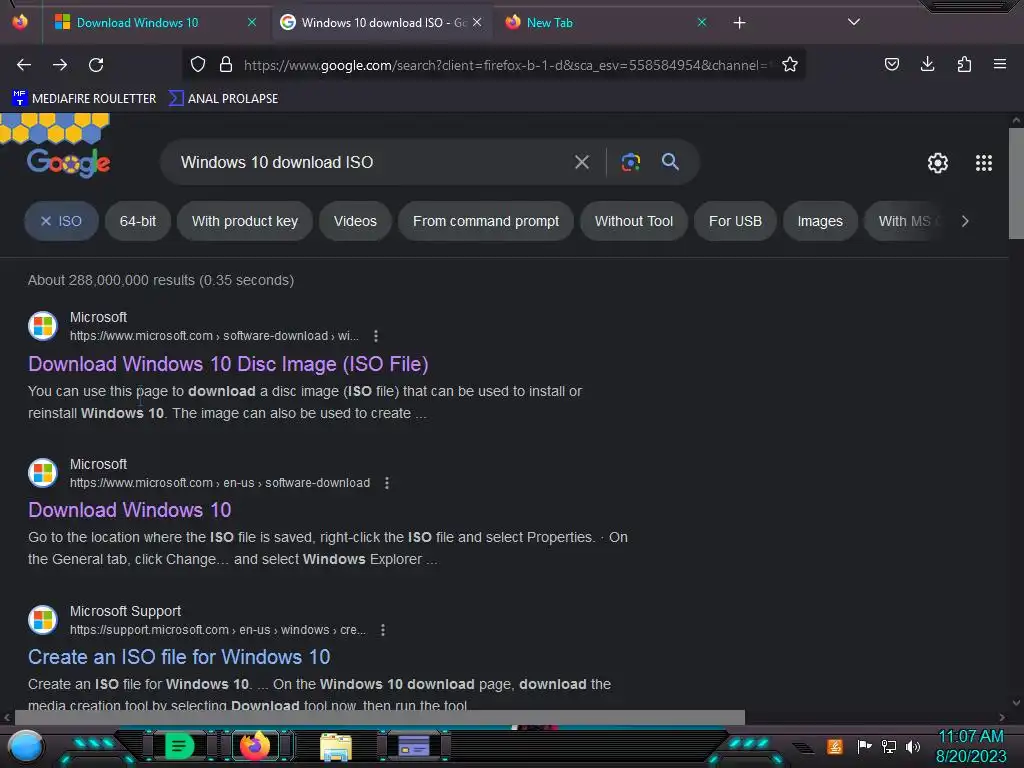
Task: Open the network tray icon
Action: (889, 746)
